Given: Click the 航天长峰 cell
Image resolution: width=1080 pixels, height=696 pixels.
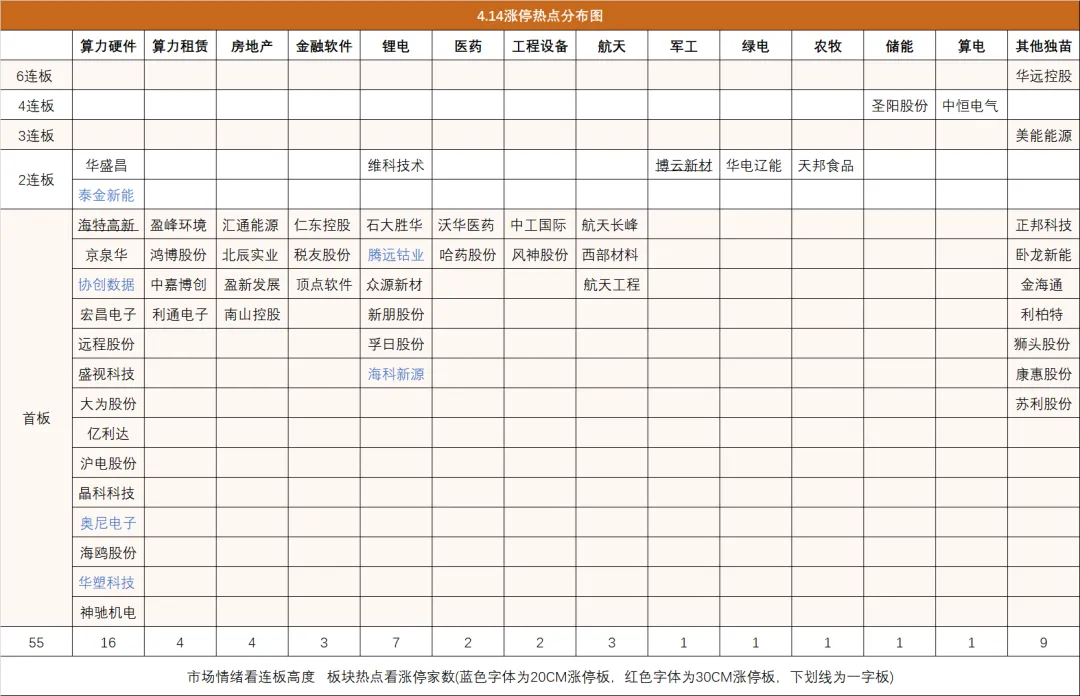Looking at the screenshot, I should click(x=610, y=225).
